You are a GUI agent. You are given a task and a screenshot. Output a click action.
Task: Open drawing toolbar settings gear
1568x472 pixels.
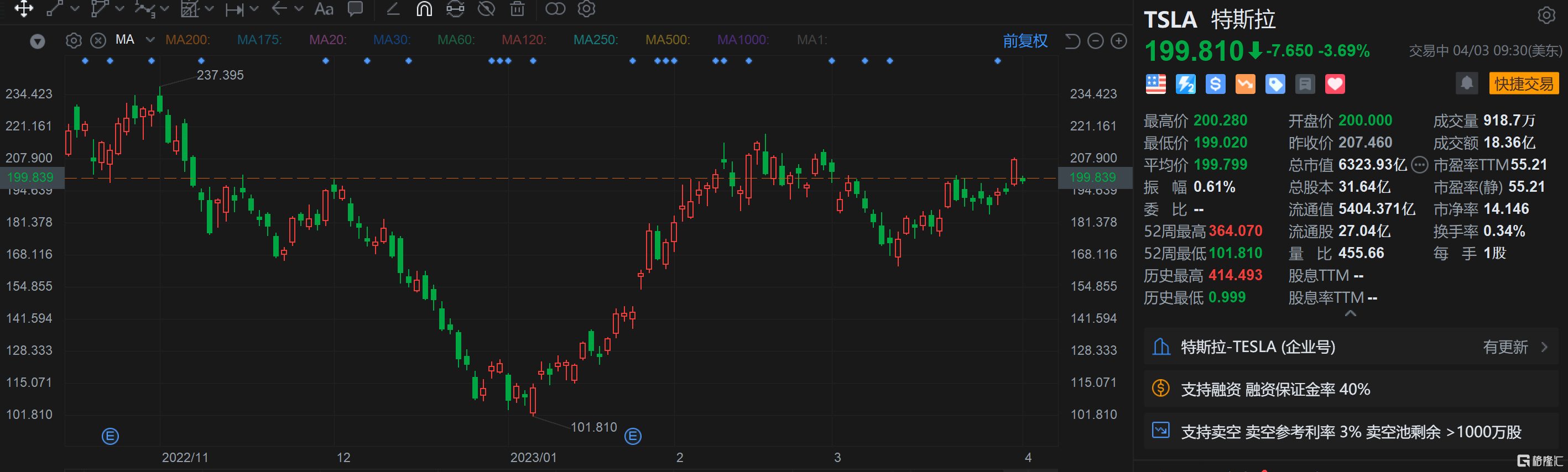[586, 8]
